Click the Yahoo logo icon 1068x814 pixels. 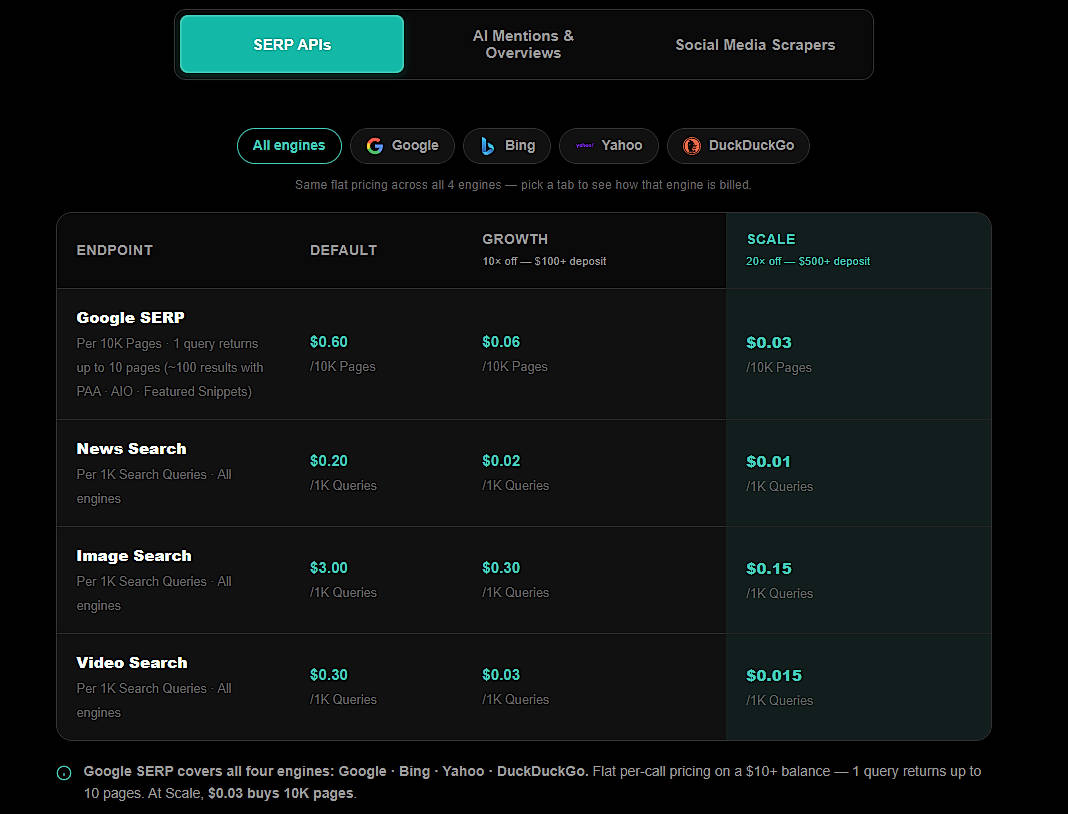coord(584,146)
